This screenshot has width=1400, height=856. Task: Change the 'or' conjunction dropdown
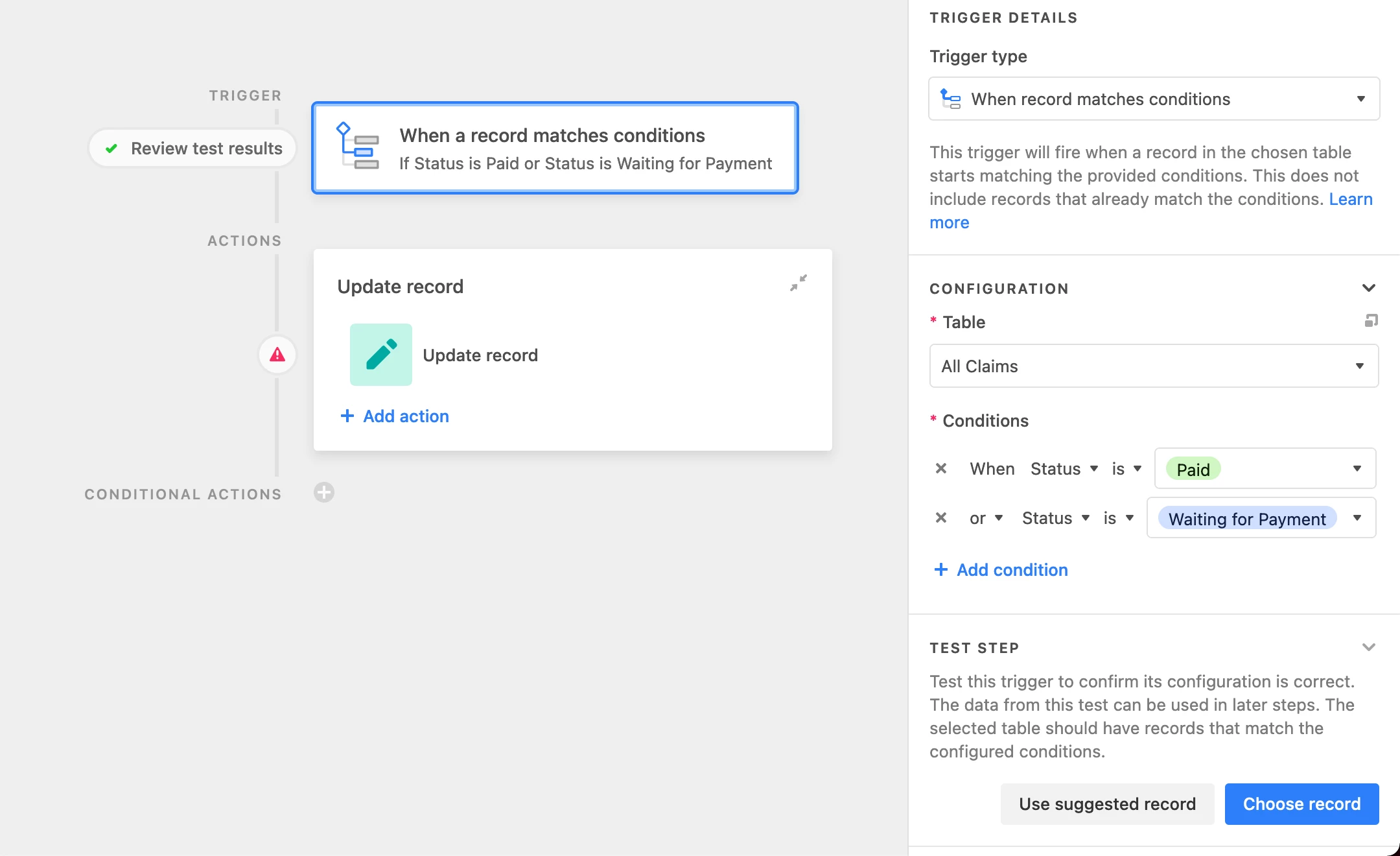[x=986, y=518]
